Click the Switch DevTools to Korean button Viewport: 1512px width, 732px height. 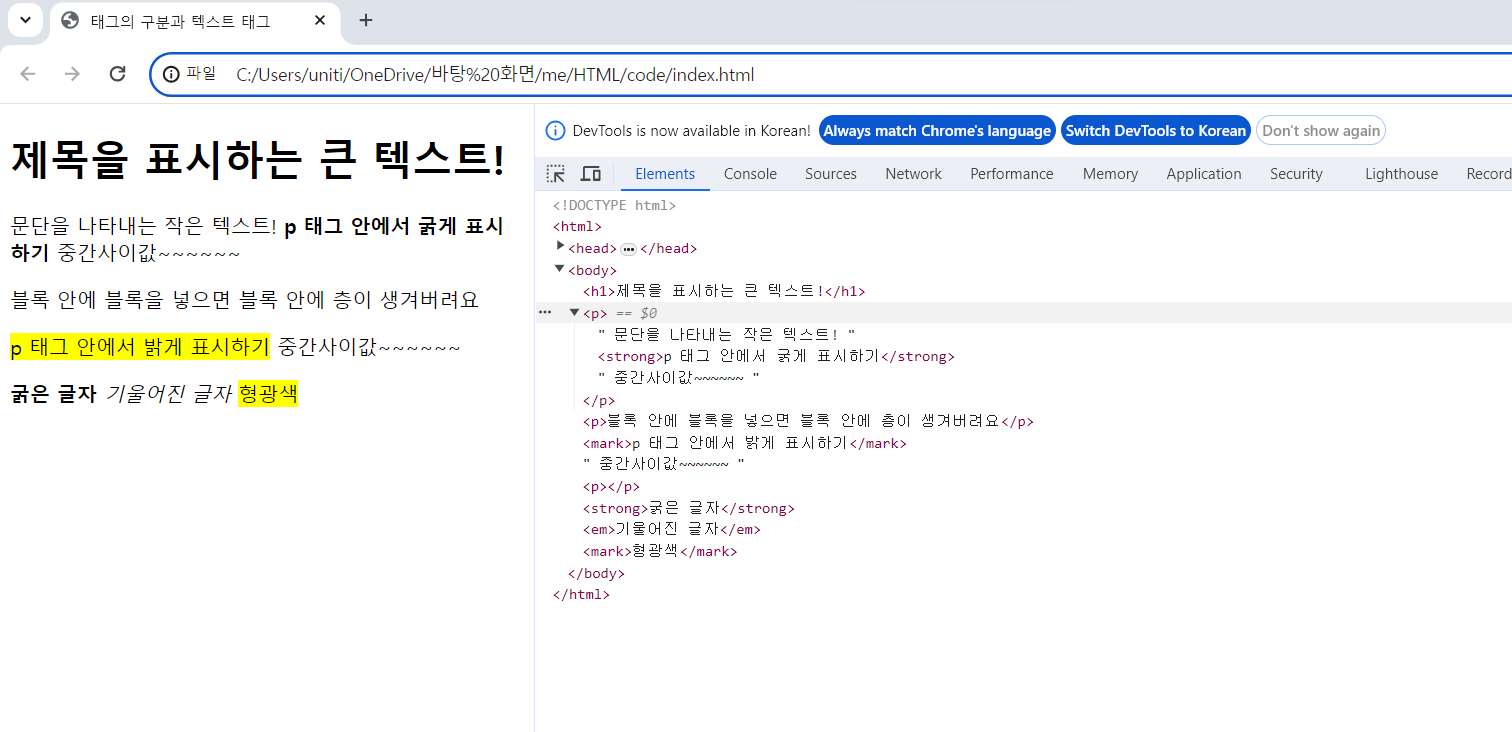1156,130
